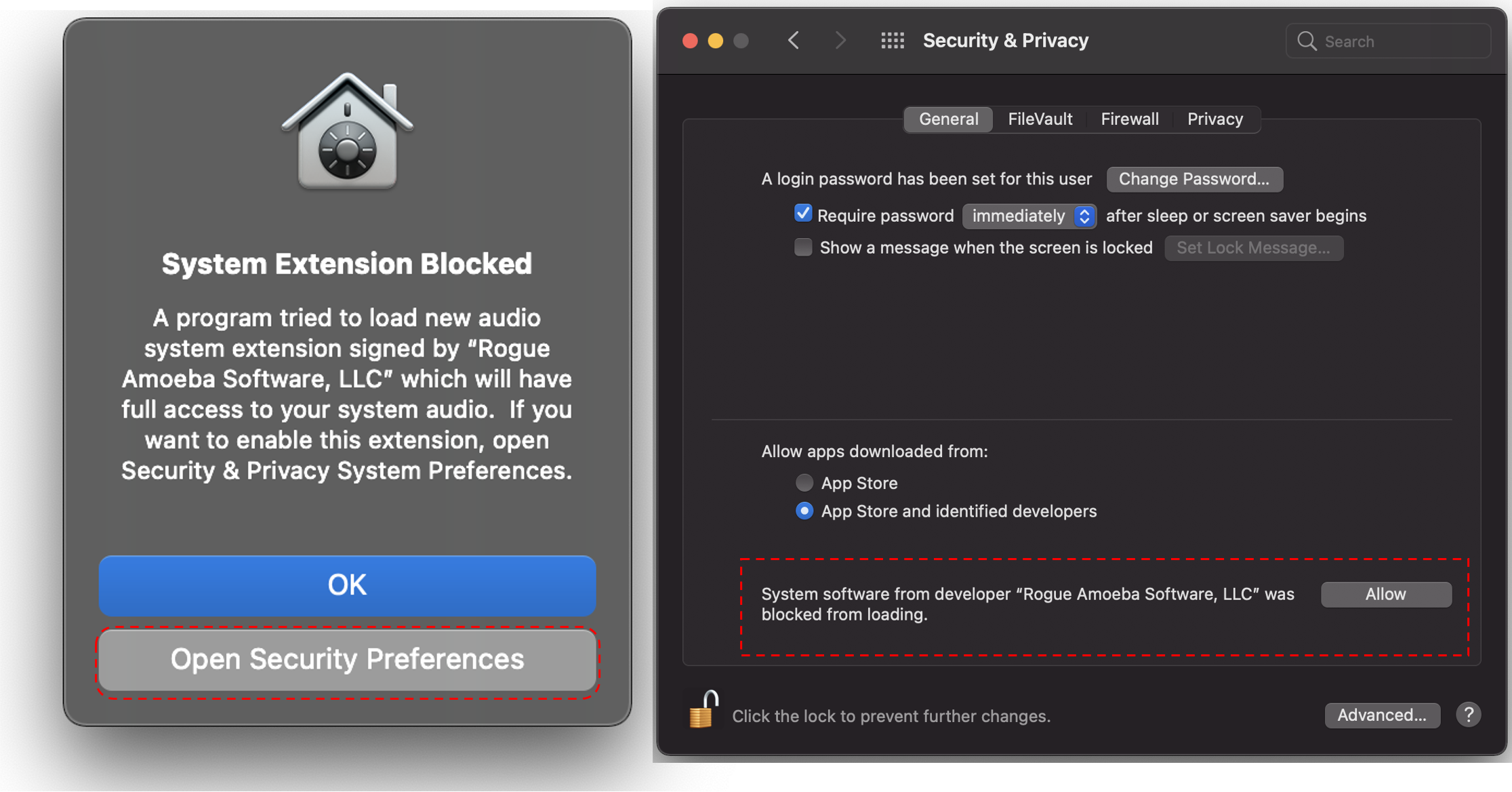Click the house with lock system icon
1512x792 pixels.
tap(347, 131)
